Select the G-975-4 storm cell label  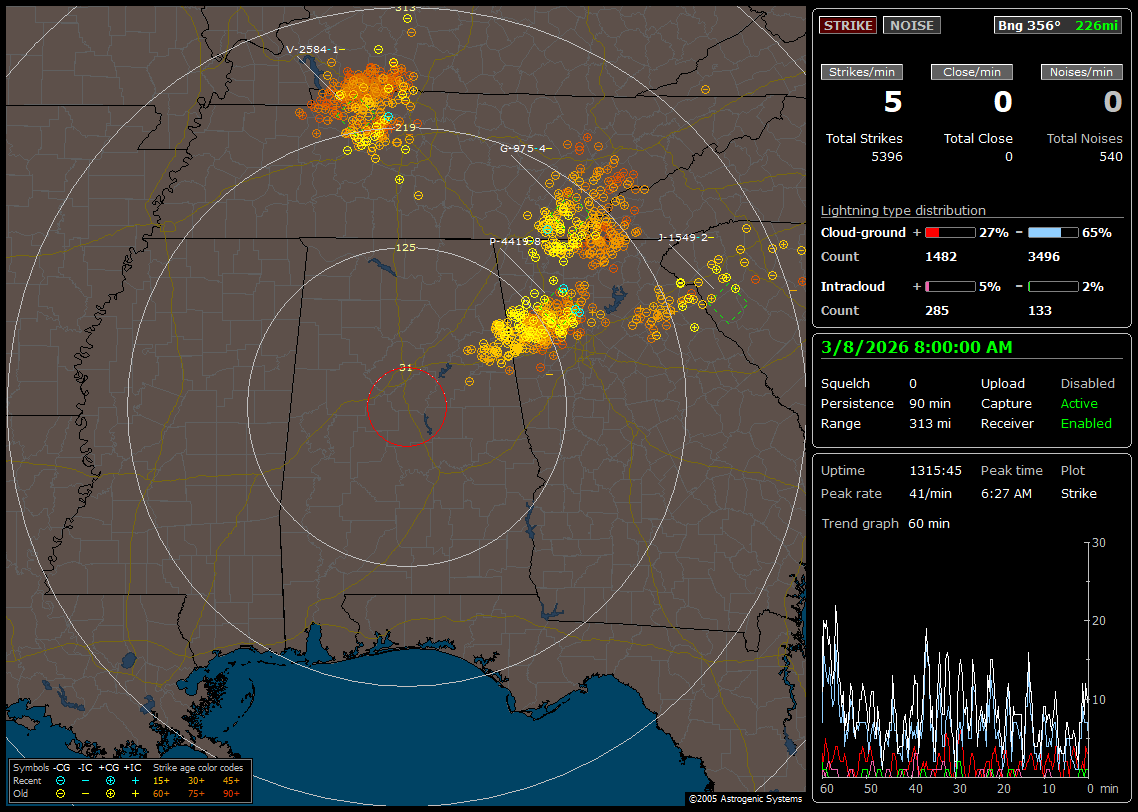524,148
